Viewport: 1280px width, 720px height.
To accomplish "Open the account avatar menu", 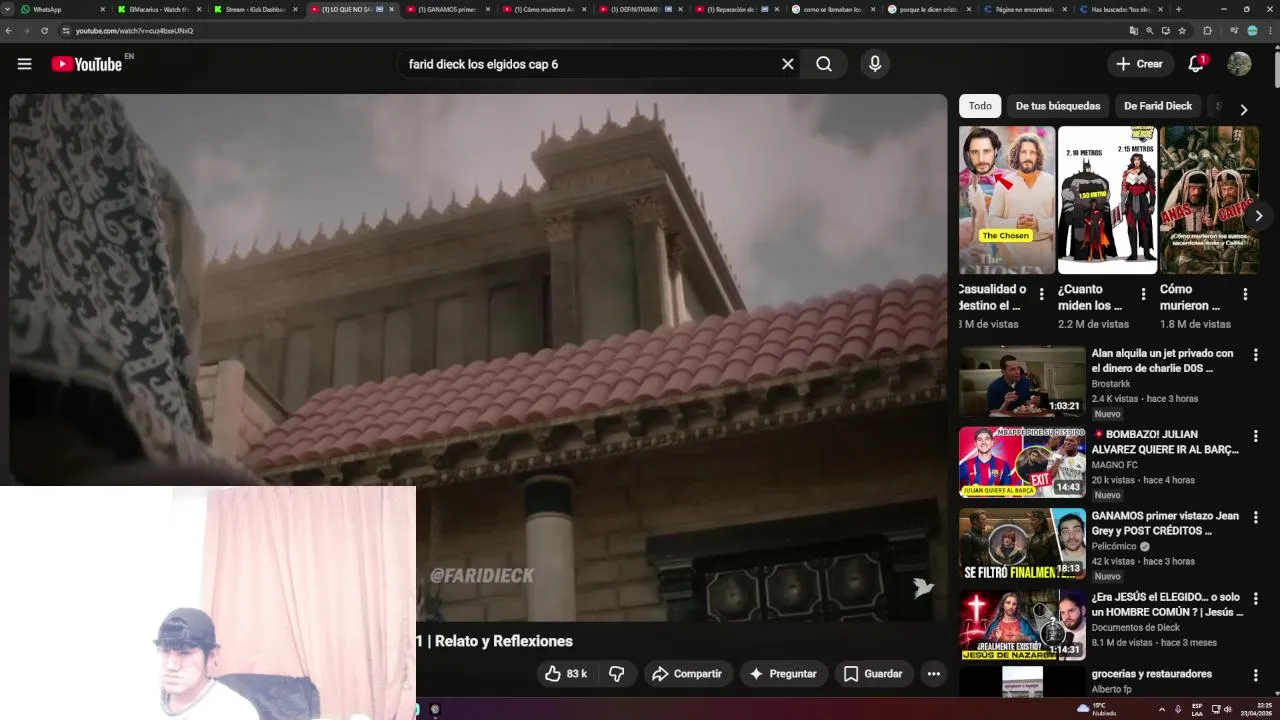I will click(1239, 64).
